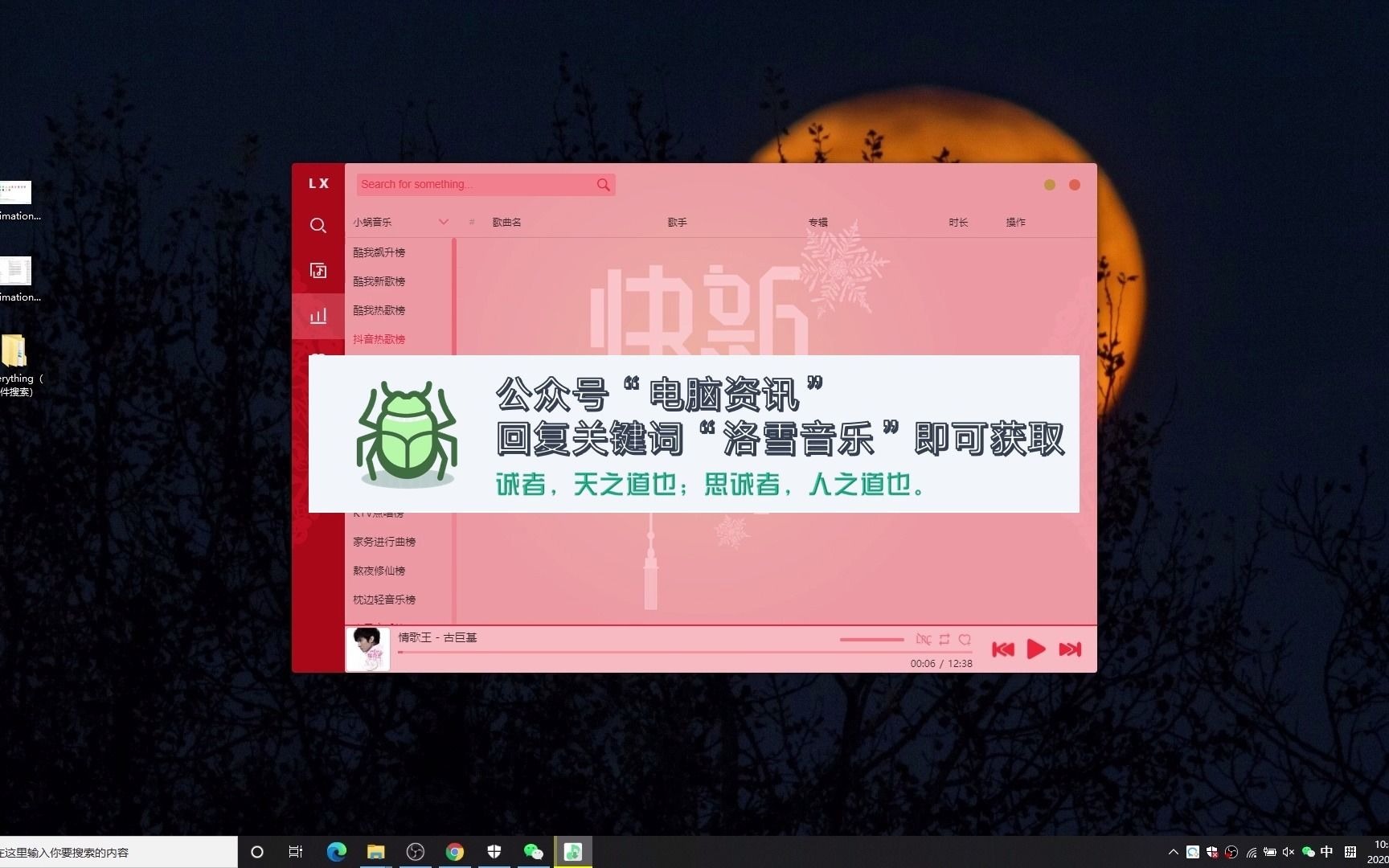
Task: Skip to the next track
Action: pyautogui.click(x=1070, y=649)
